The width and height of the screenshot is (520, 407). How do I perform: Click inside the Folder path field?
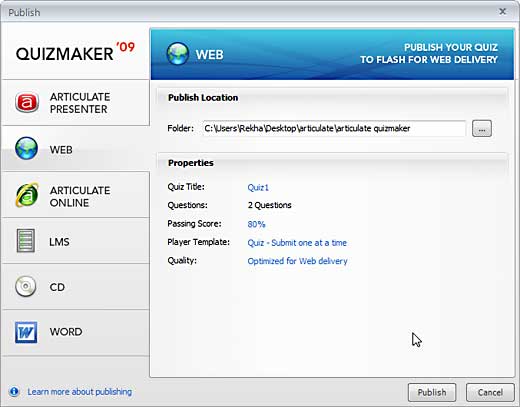[x=334, y=129]
